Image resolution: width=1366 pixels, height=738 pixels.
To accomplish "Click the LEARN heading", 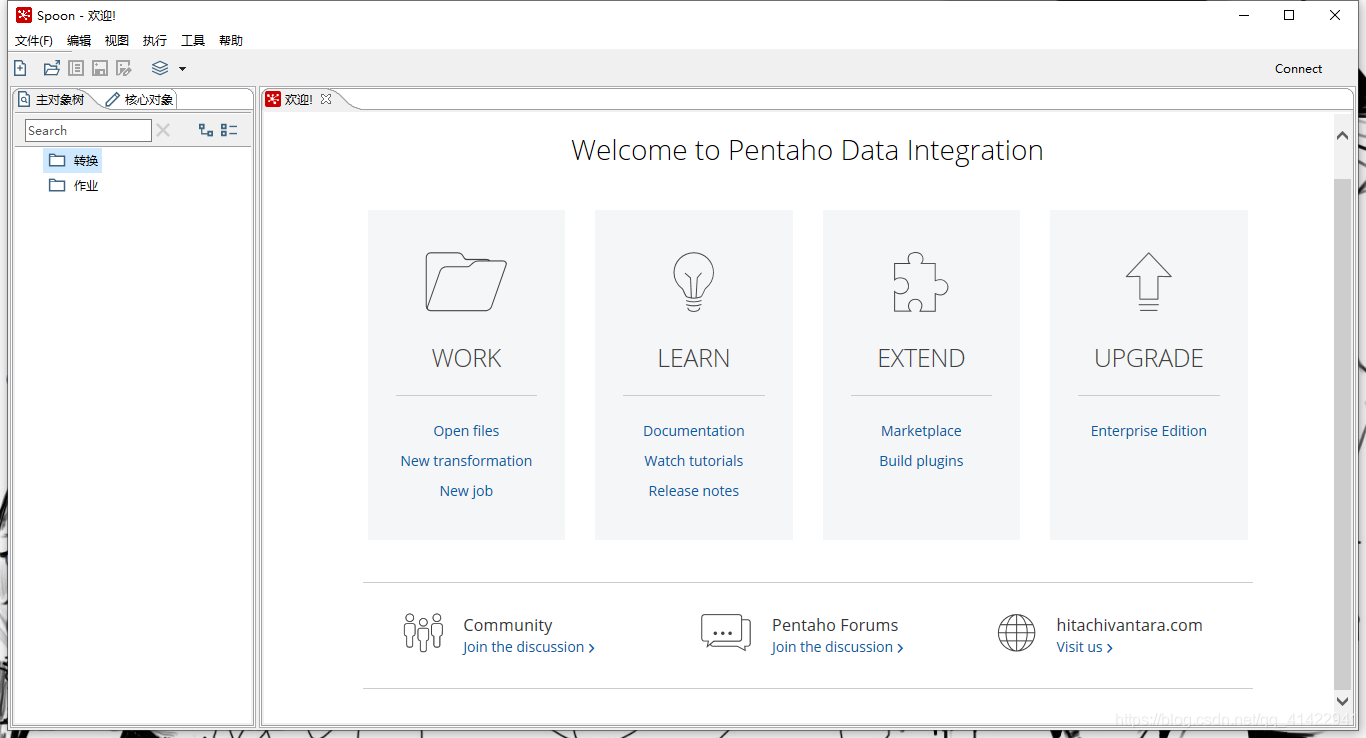I will click(694, 358).
